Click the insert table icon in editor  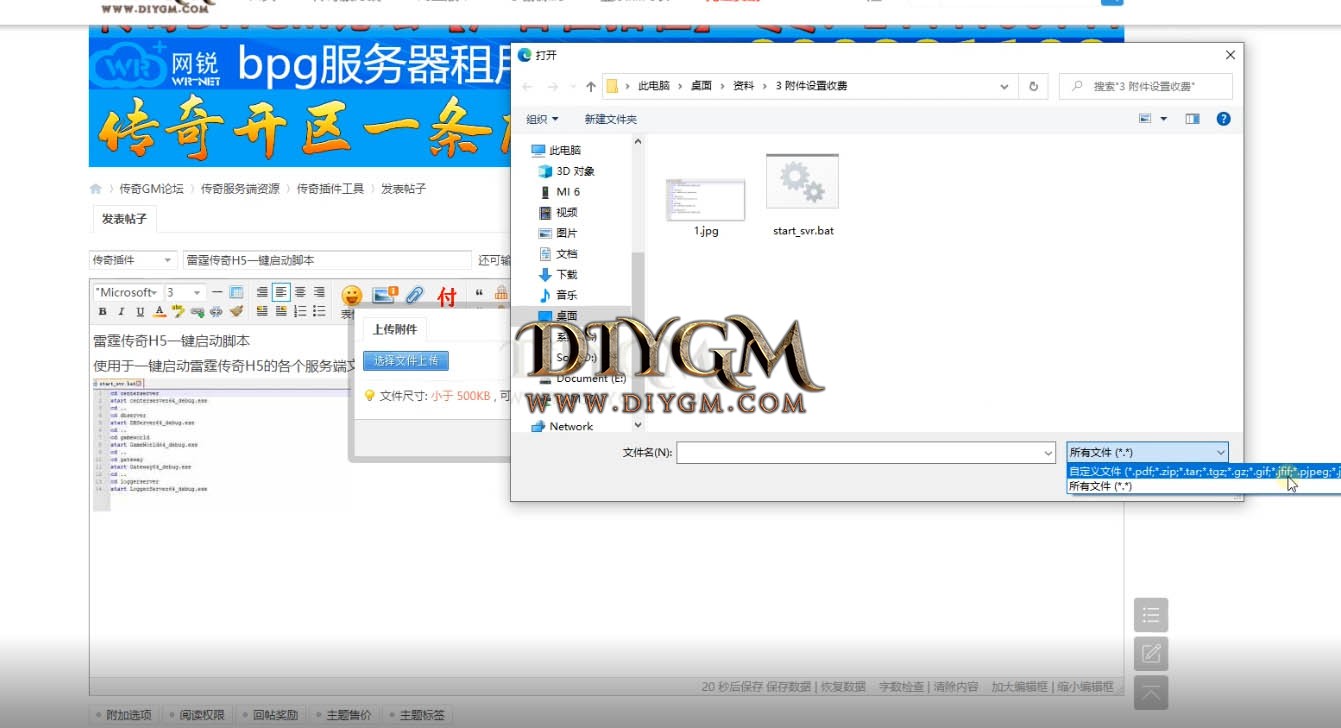(236, 292)
